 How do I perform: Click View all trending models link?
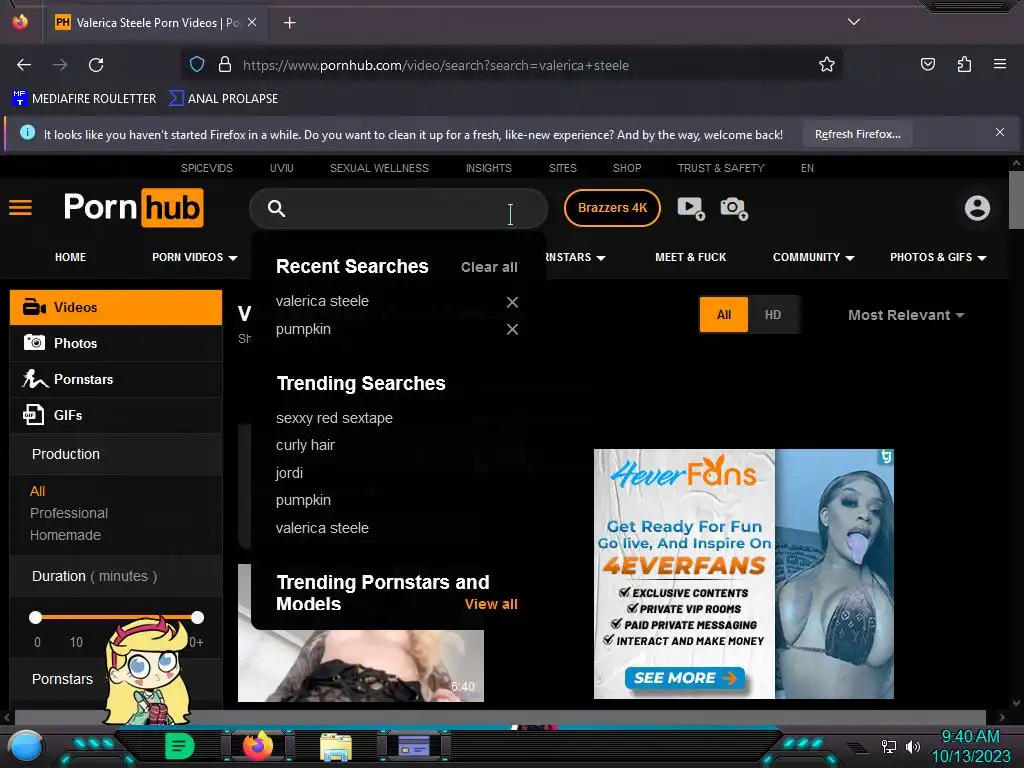click(491, 604)
